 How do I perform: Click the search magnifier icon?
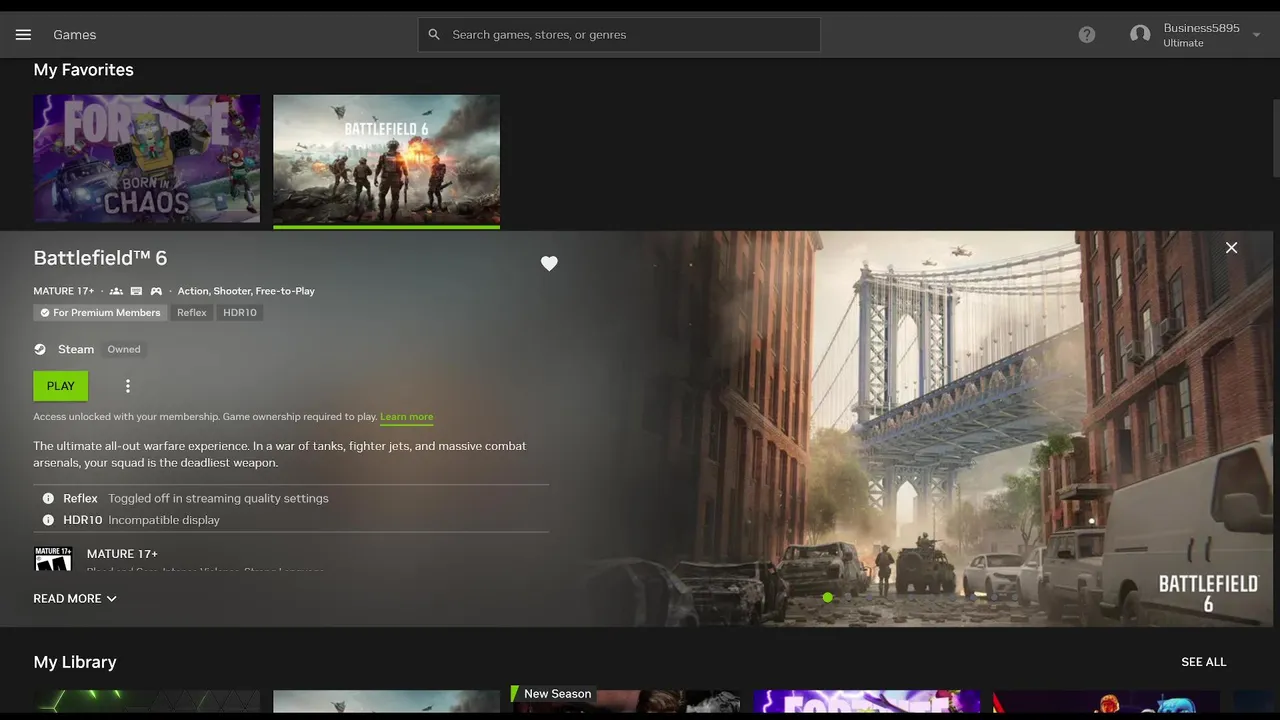point(434,34)
